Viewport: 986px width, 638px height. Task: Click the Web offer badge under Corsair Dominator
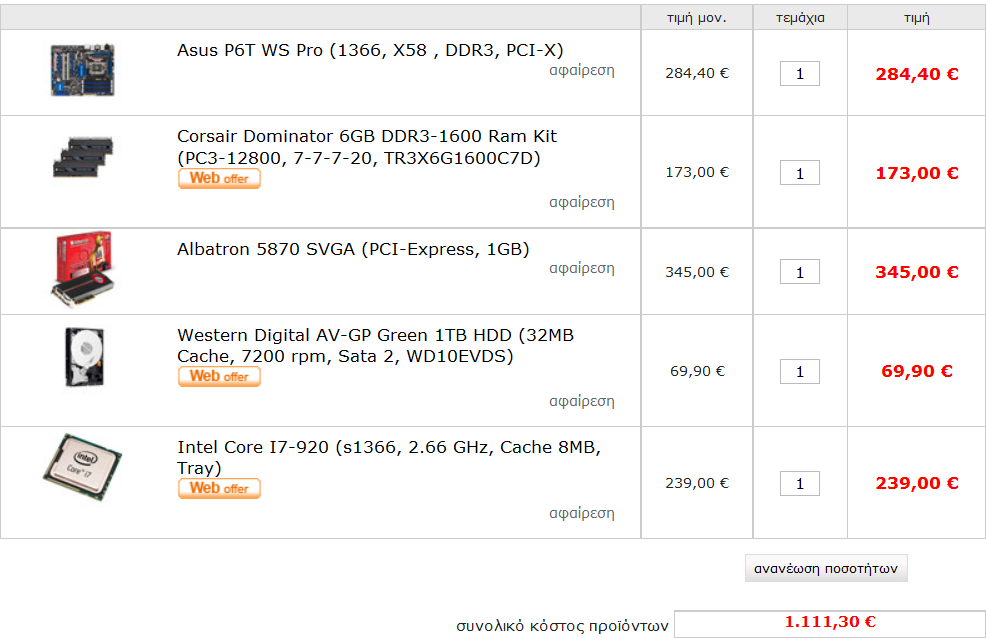point(219,179)
